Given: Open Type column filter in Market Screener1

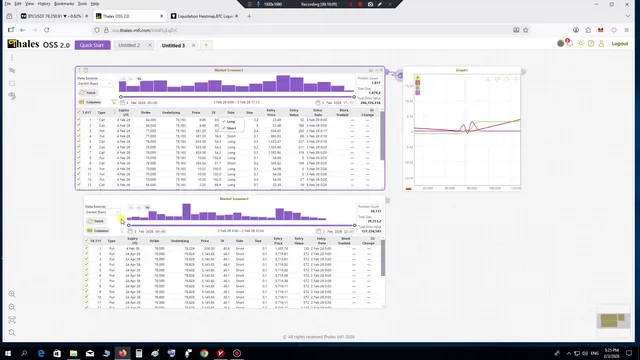Looking at the screenshot, I should click(114, 113).
